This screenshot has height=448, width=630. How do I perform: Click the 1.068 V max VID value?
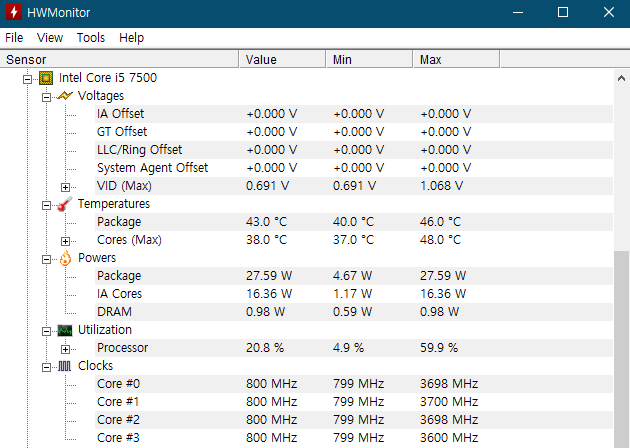pos(442,186)
